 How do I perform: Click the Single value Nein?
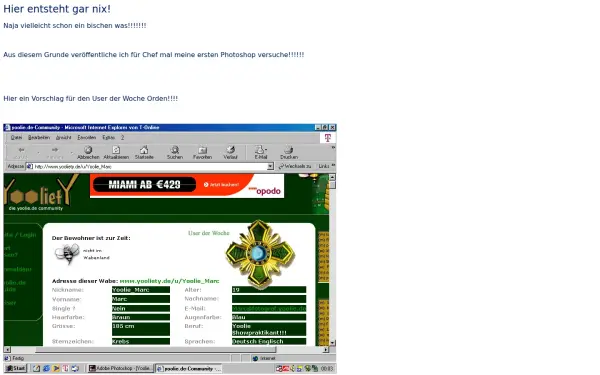click(141, 308)
